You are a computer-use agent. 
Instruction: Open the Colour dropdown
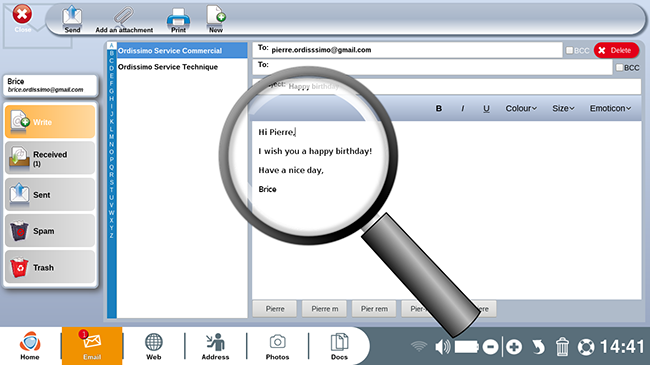(x=521, y=108)
